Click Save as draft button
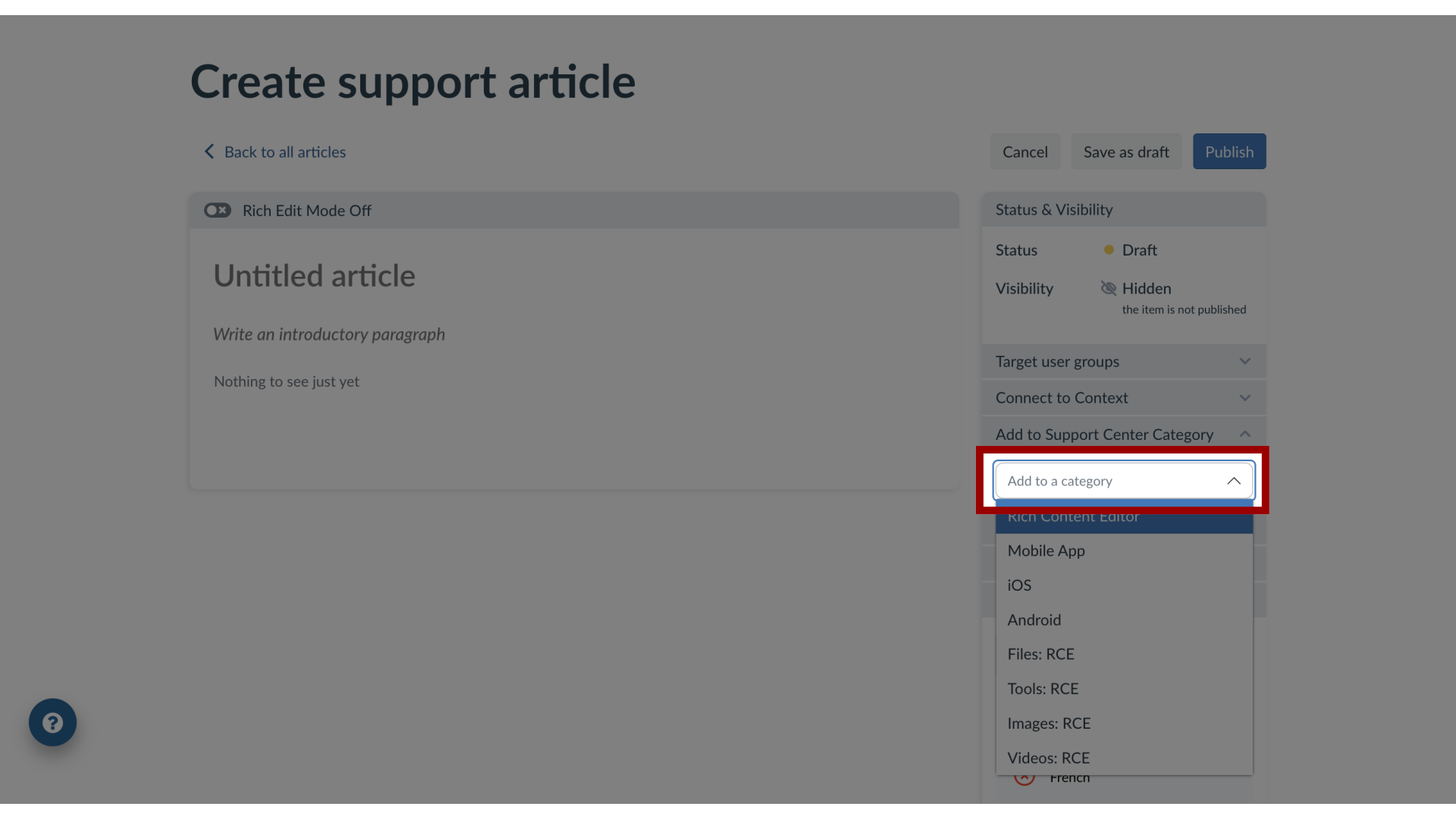The image size is (1456, 819). point(1126,151)
